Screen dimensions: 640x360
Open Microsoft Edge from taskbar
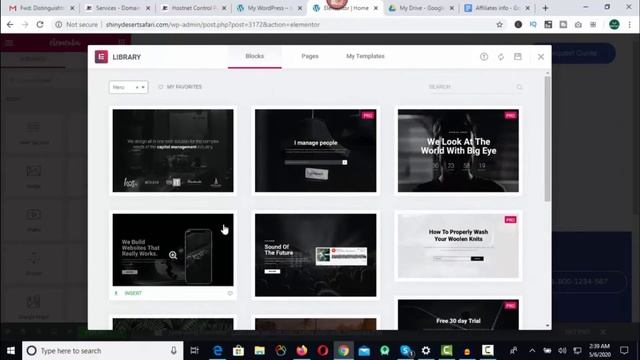coord(218,350)
